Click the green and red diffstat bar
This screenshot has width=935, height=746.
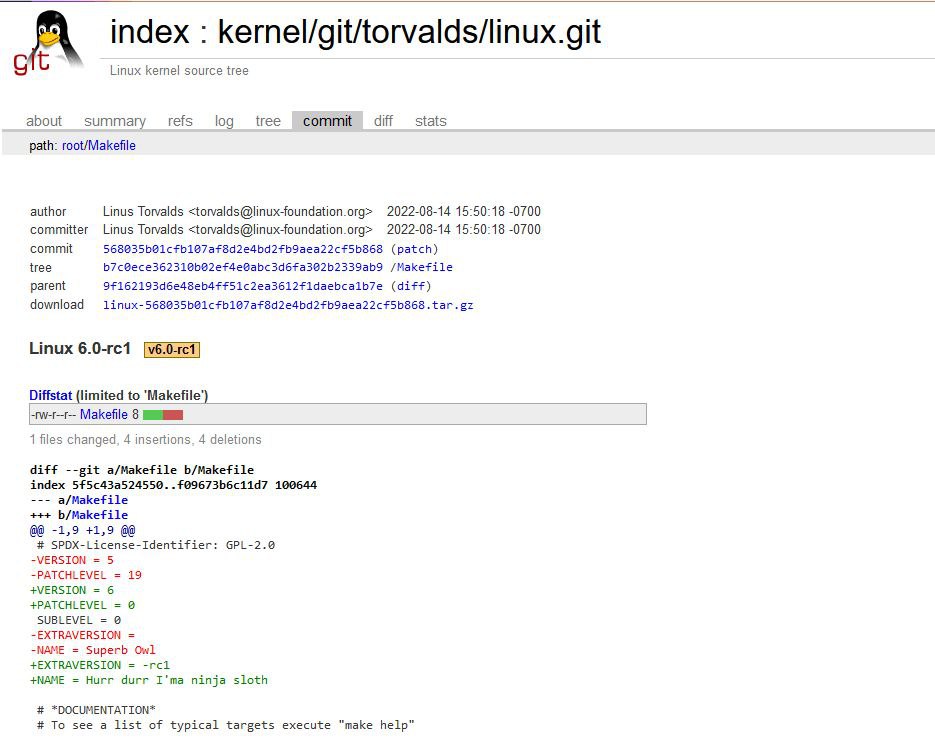[163, 415]
